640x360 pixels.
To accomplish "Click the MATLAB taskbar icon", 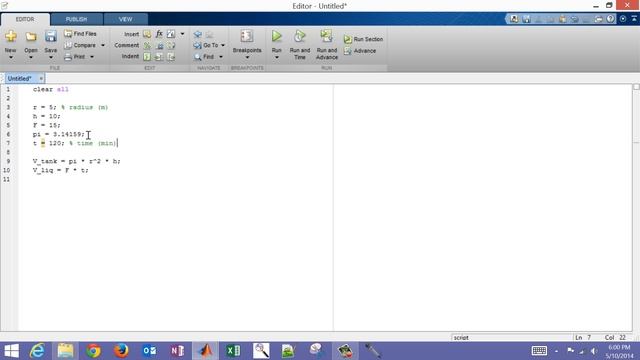I will pyautogui.click(x=206, y=351).
